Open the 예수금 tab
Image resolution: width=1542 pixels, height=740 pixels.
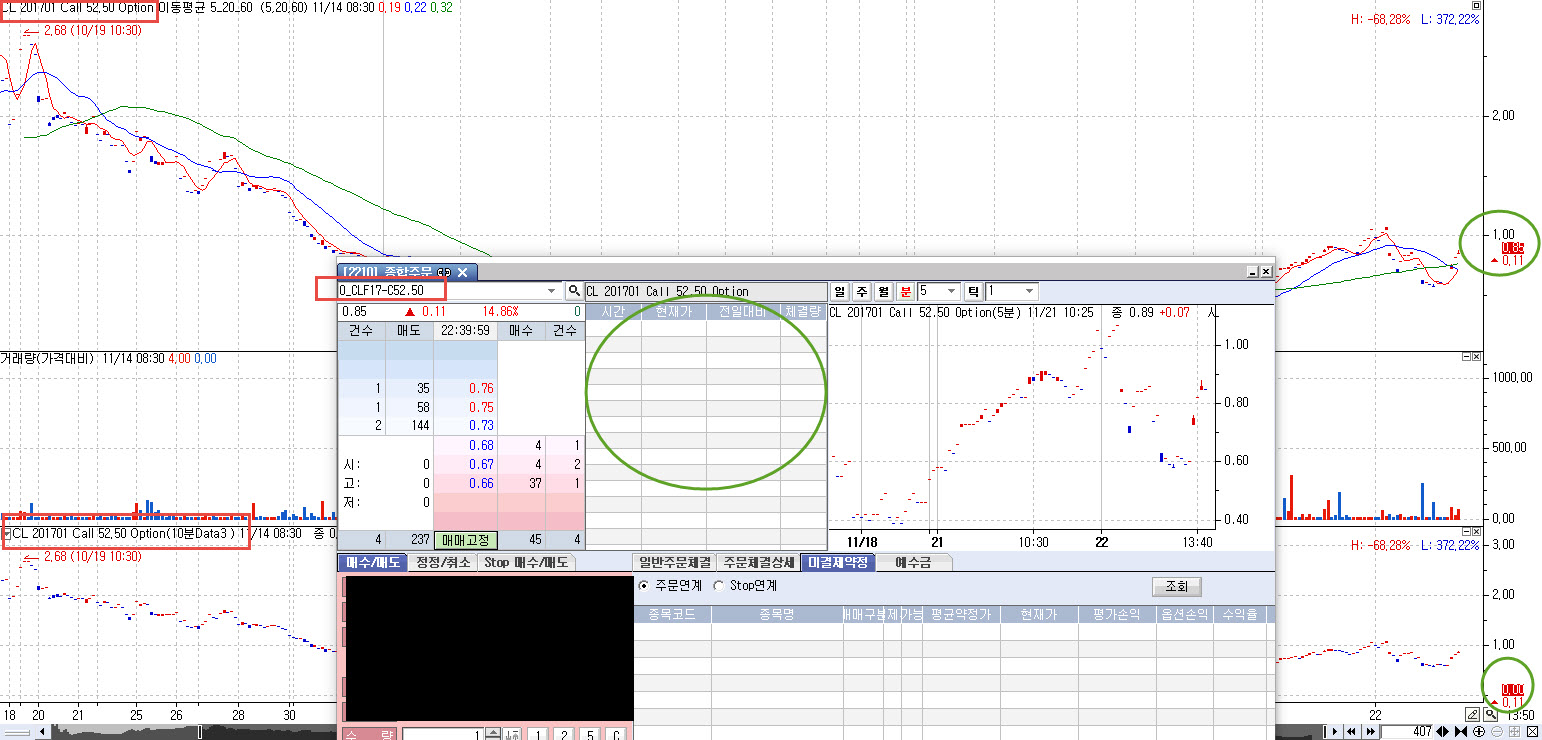click(x=913, y=562)
